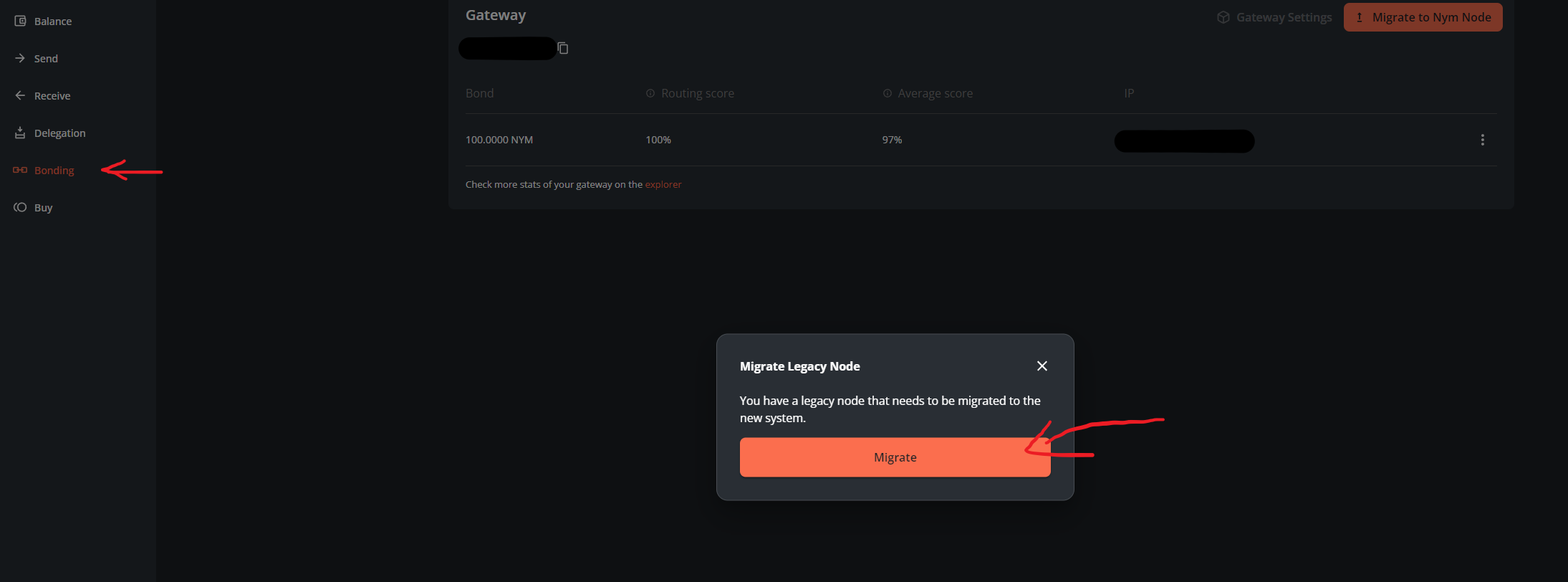1568x582 pixels.
Task: Click the Send arrow icon
Action: point(20,58)
